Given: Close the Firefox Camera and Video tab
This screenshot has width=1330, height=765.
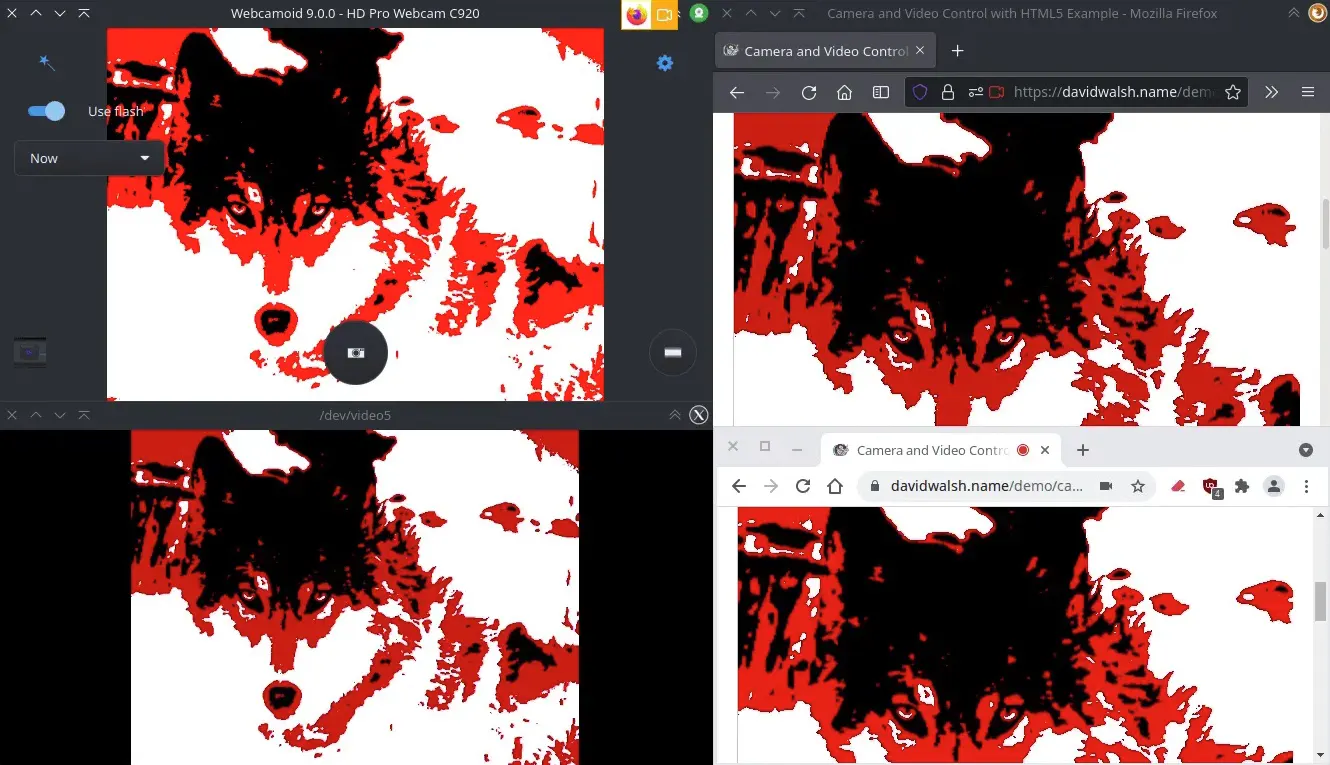Looking at the screenshot, I should pos(921,51).
